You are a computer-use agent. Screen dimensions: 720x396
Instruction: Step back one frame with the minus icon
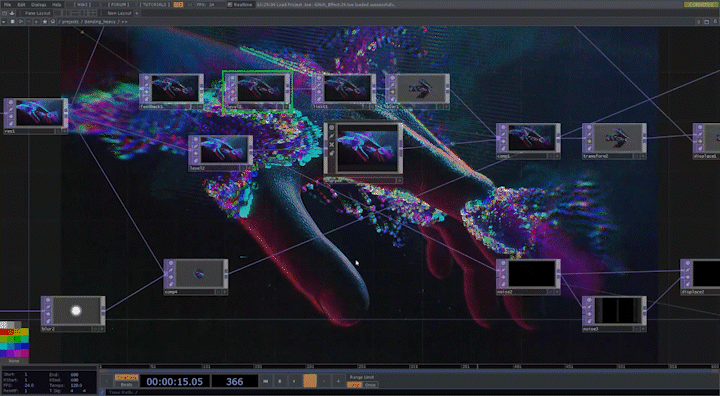[324, 381]
